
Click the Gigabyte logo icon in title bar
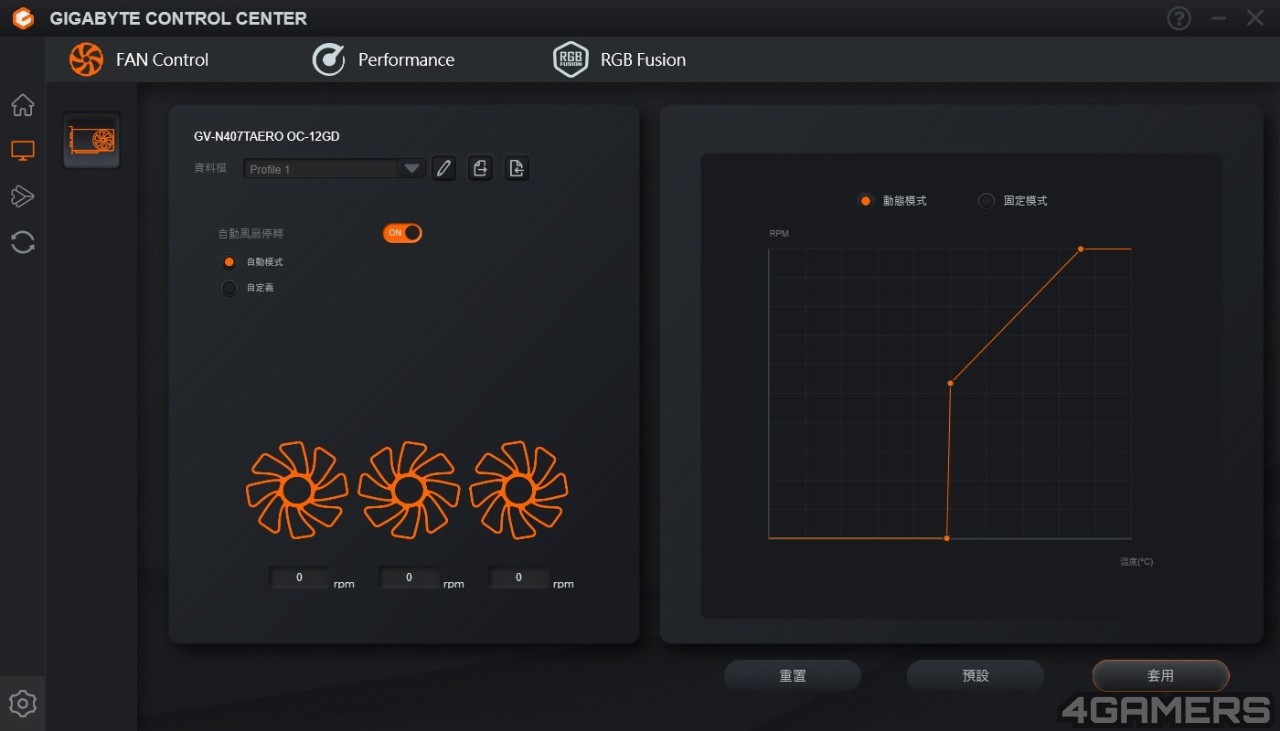(23, 18)
